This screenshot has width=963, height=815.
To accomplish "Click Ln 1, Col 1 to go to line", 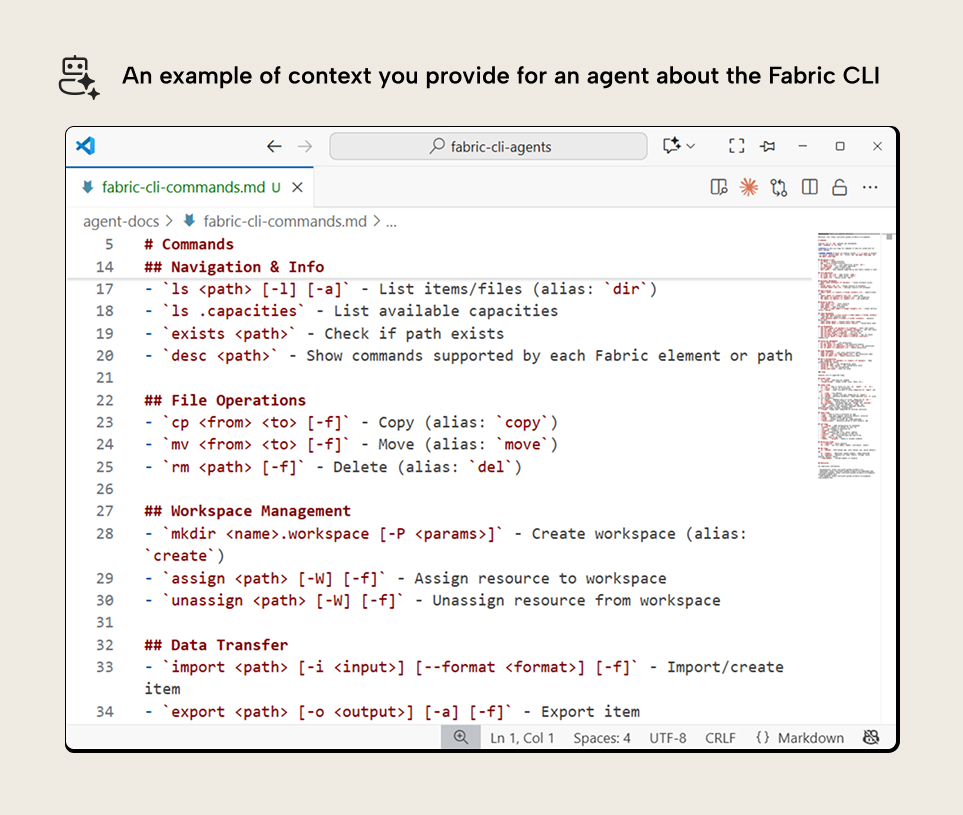I will tap(522, 737).
